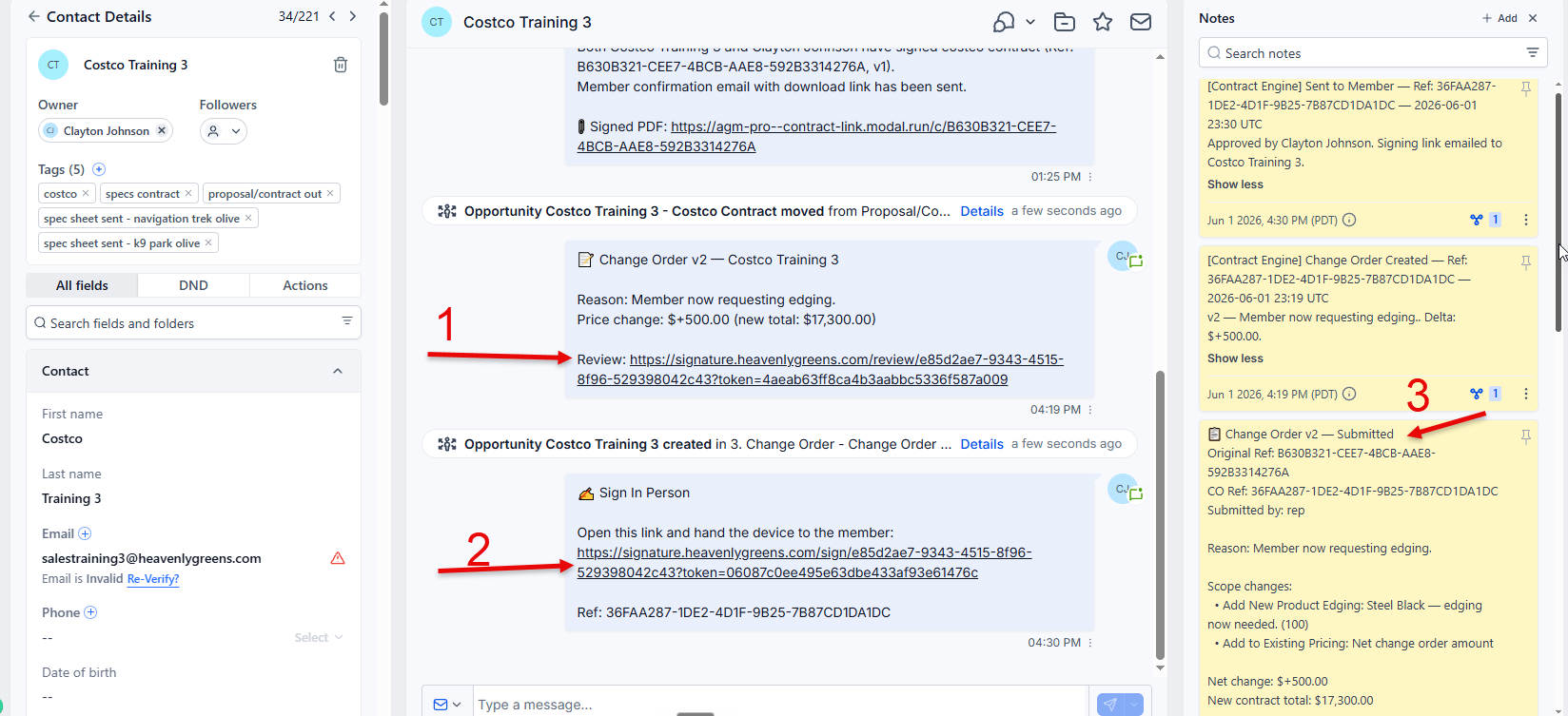The height and width of the screenshot is (716, 1568).
Task: View info for Jun 1 4:19 PM note
Action: pos(1348,394)
